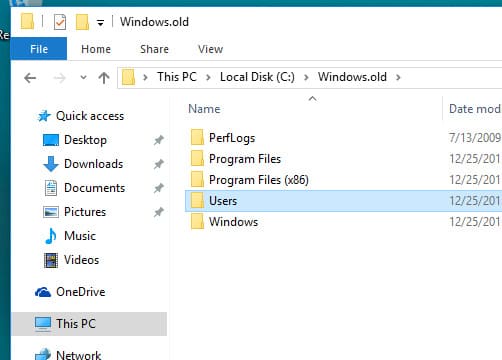Select the Windows folder name in file list
Viewport: 502px width, 360px height.
click(x=234, y=222)
